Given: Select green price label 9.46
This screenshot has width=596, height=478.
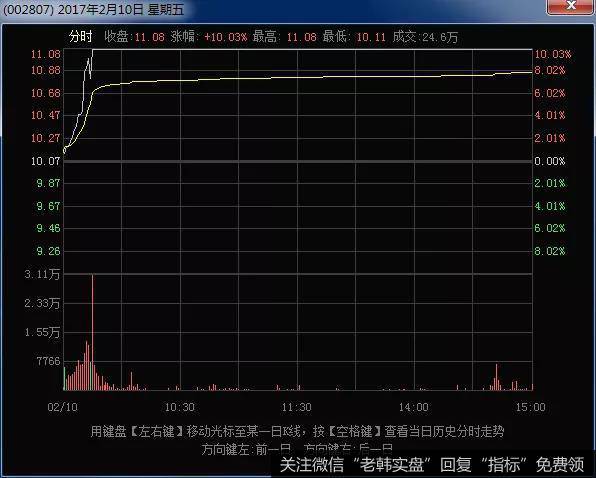Looking at the screenshot, I should [x=48, y=228].
